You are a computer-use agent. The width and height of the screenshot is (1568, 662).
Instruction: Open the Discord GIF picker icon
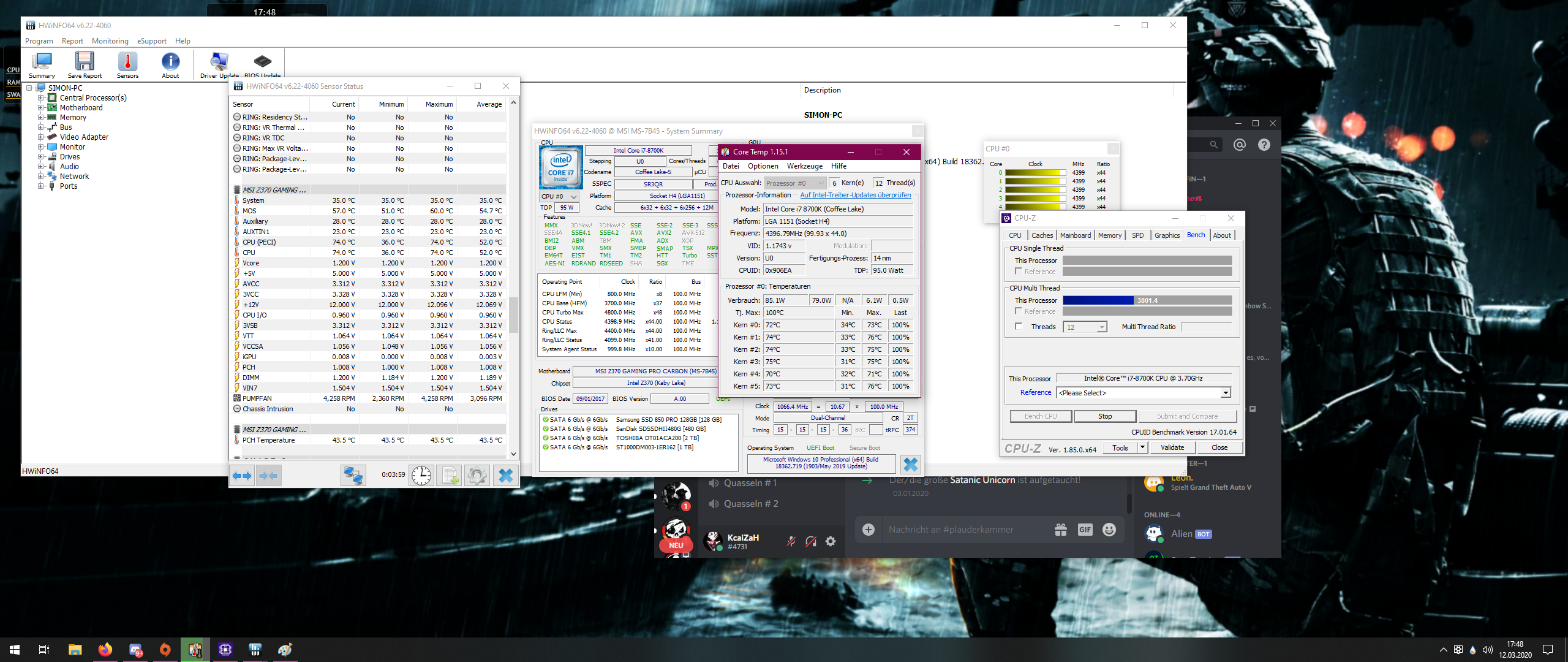(x=1085, y=530)
